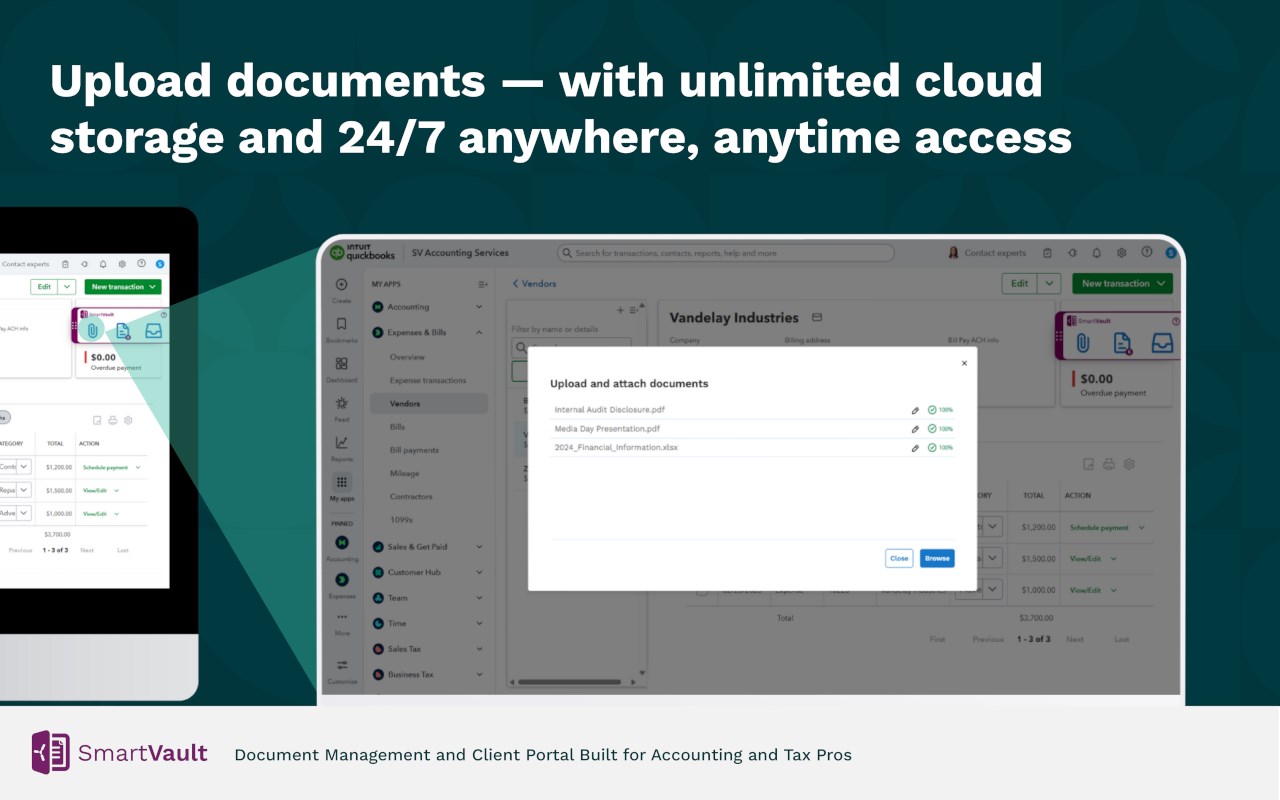
Task: Open the profile avatar in main window header
Action: click(1170, 253)
